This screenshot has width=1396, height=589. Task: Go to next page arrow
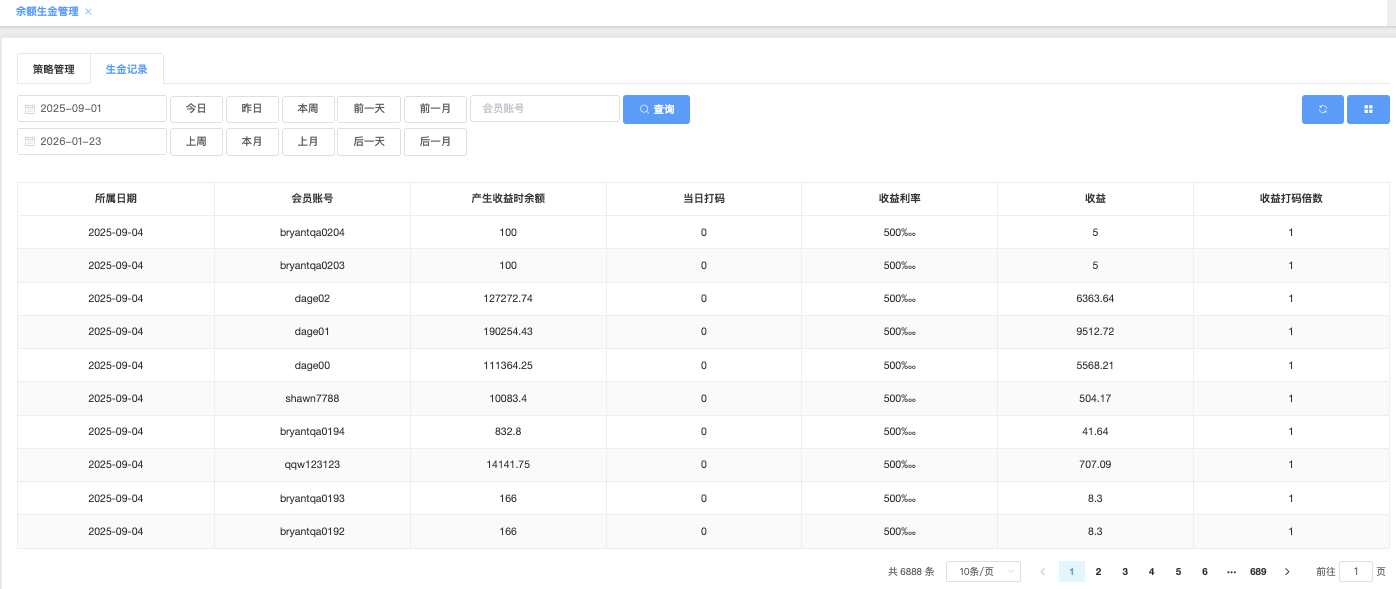pyautogui.click(x=1287, y=572)
